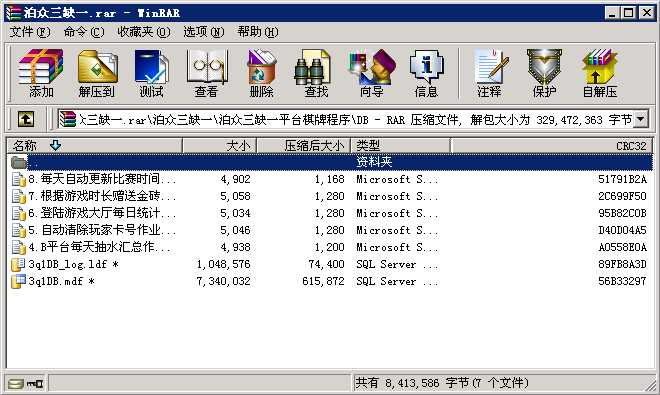Open the 命令(C) menu
This screenshot has width=660, height=395.
point(84,32)
